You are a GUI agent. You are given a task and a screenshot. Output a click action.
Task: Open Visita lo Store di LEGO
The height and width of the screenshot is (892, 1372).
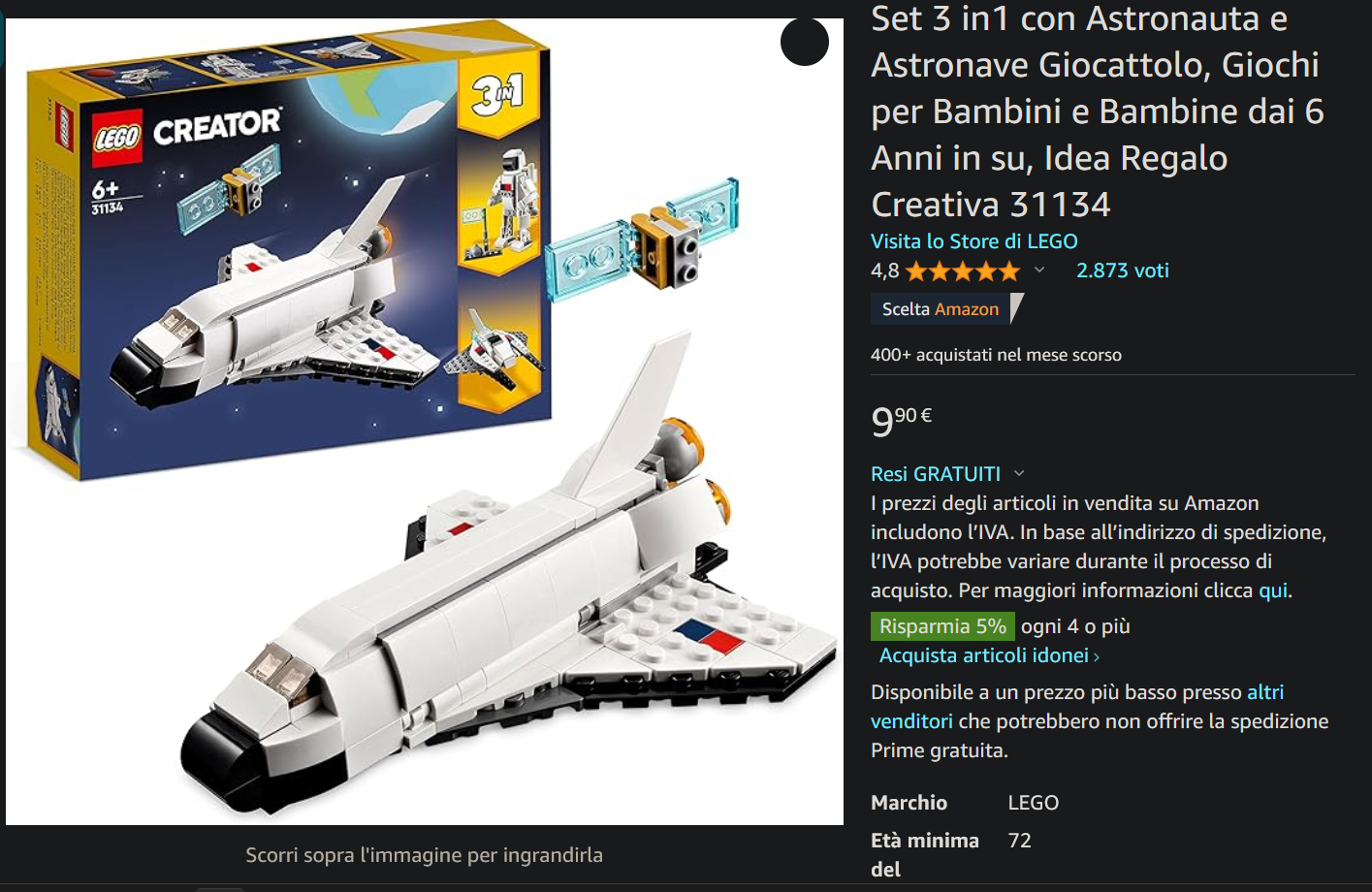click(974, 241)
